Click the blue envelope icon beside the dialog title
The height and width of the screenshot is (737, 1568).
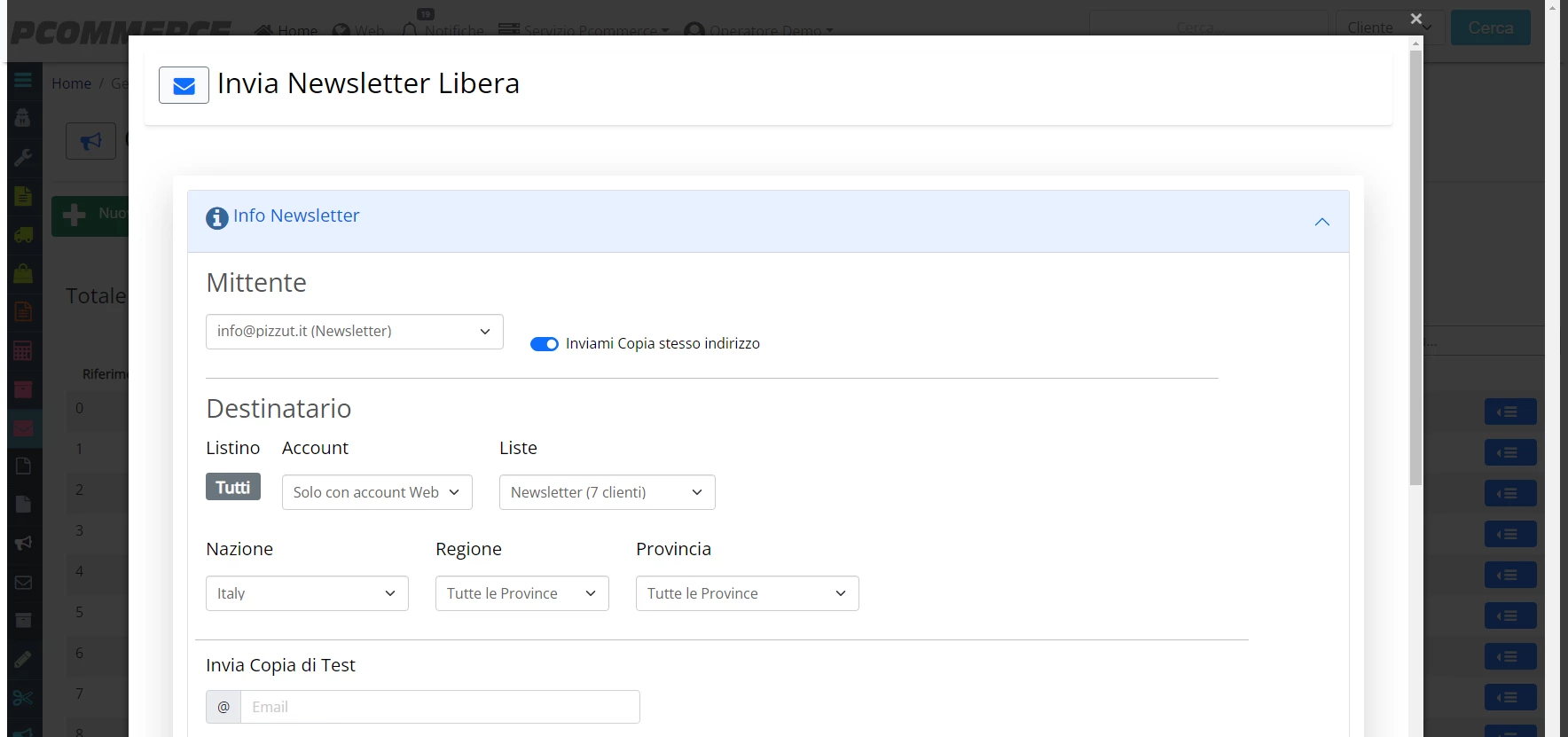(x=184, y=85)
